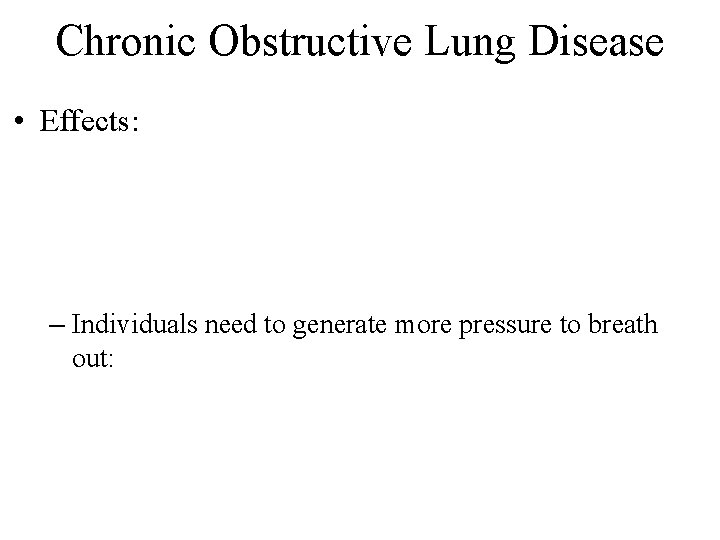Click the word "breath" at line end
This screenshot has width=720, height=540.
pos(623,324)
